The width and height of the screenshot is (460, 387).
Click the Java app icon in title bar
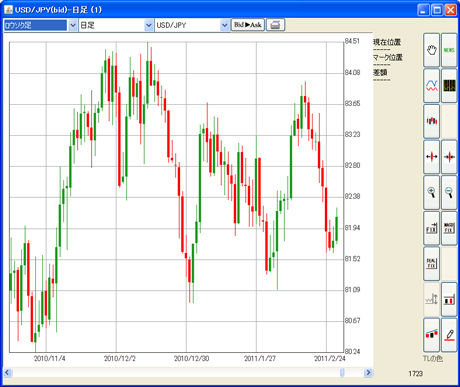point(8,9)
